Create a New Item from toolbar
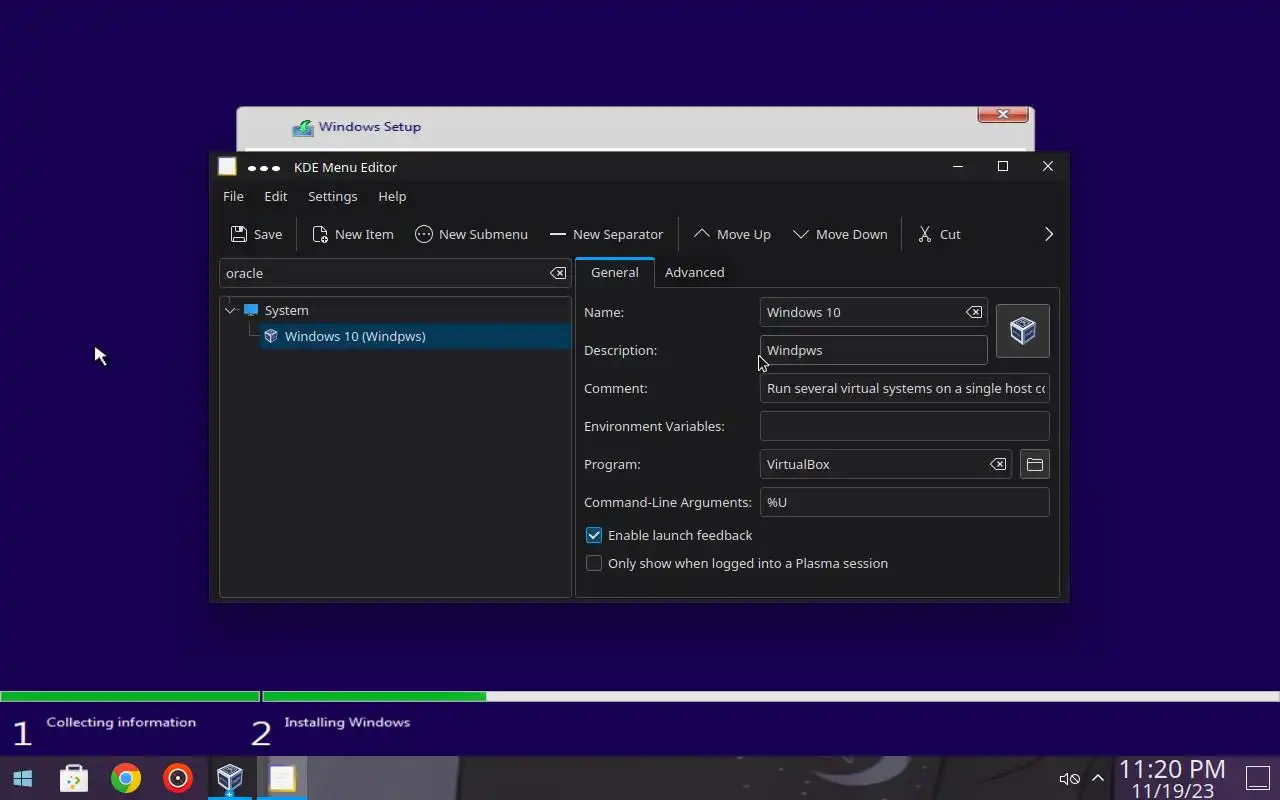 click(x=353, y=234)
